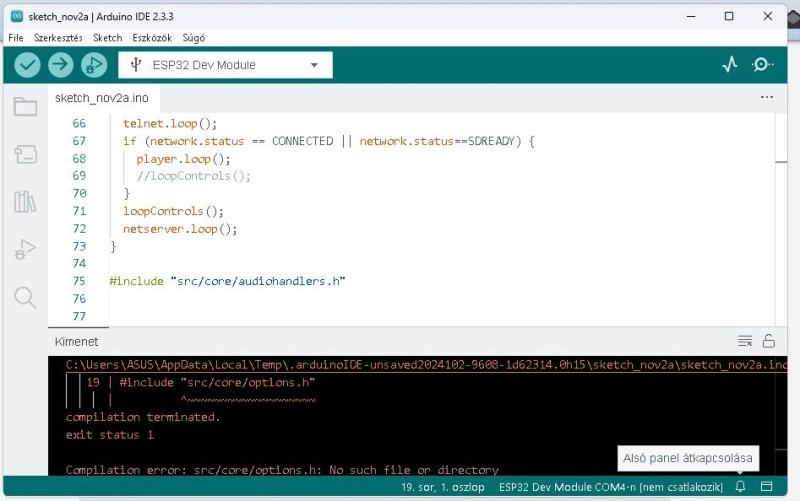This screenshot has height=501, width=800.
Task: Click 'ESP32 Dev Module COM4-n' in the status bar
Action: click(611, 487)
